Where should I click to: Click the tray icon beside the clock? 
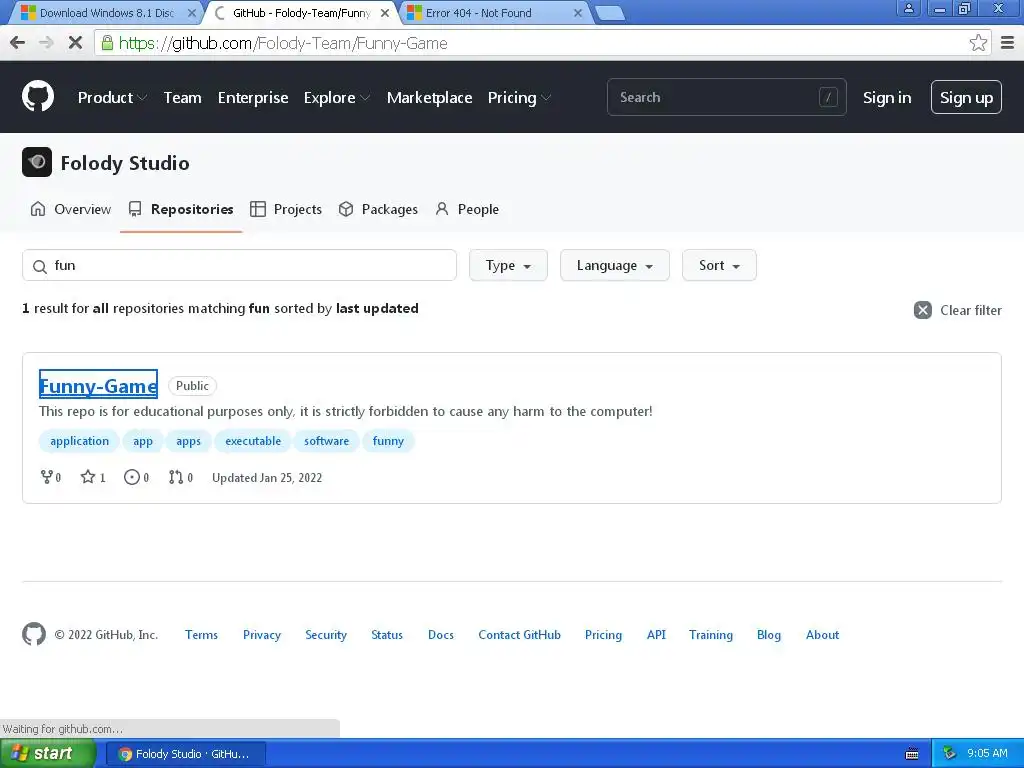click(x=949, y=754)
